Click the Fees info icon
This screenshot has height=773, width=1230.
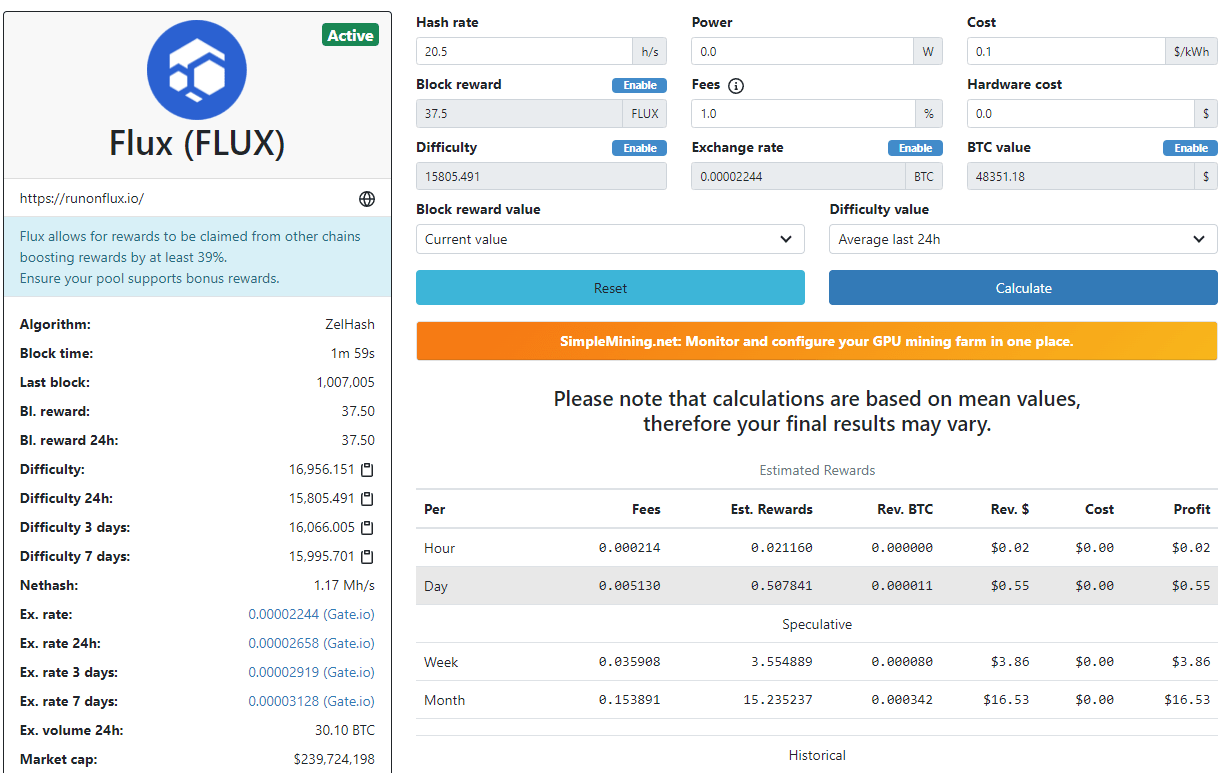(x=736, y=86)
